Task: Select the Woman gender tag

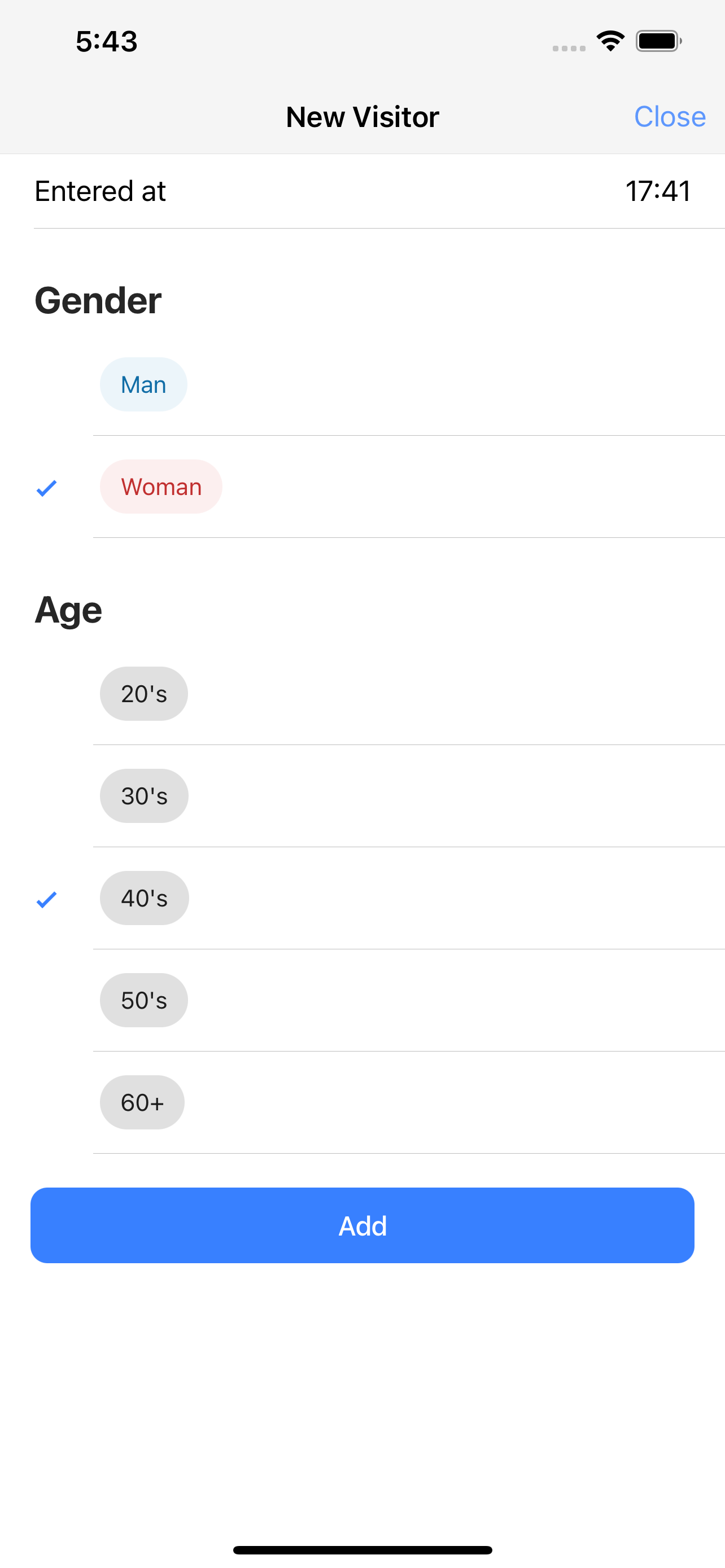Action: (161, 487)
